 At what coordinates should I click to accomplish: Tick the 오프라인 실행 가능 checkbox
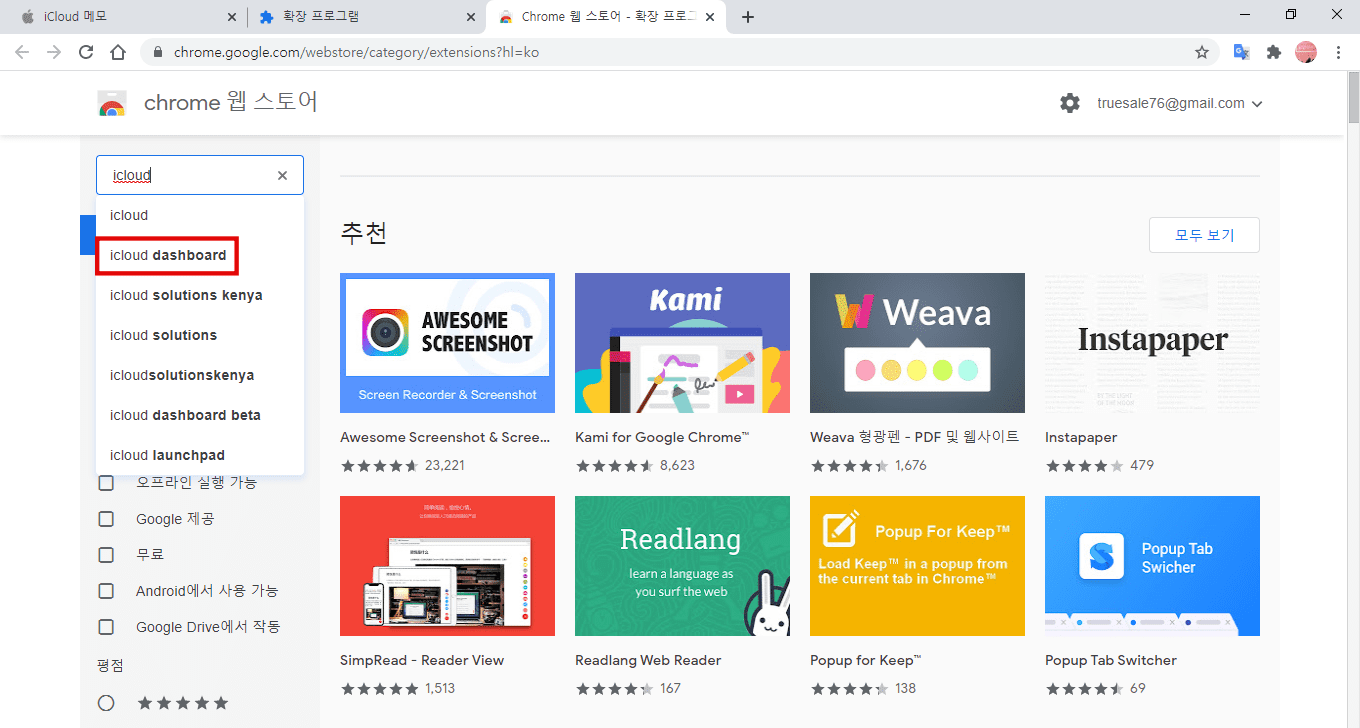pyautogui.click(x=106, y=483)
